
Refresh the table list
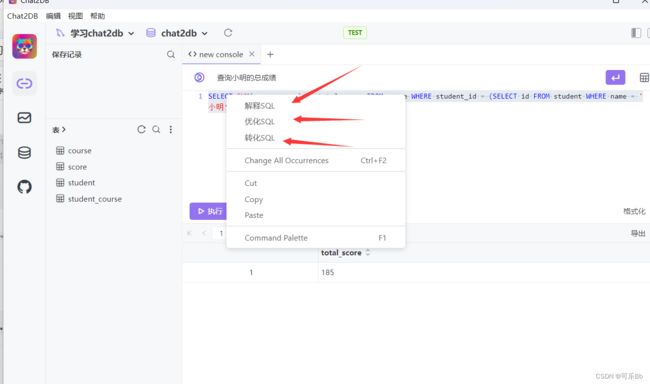[x=141, y=129]
